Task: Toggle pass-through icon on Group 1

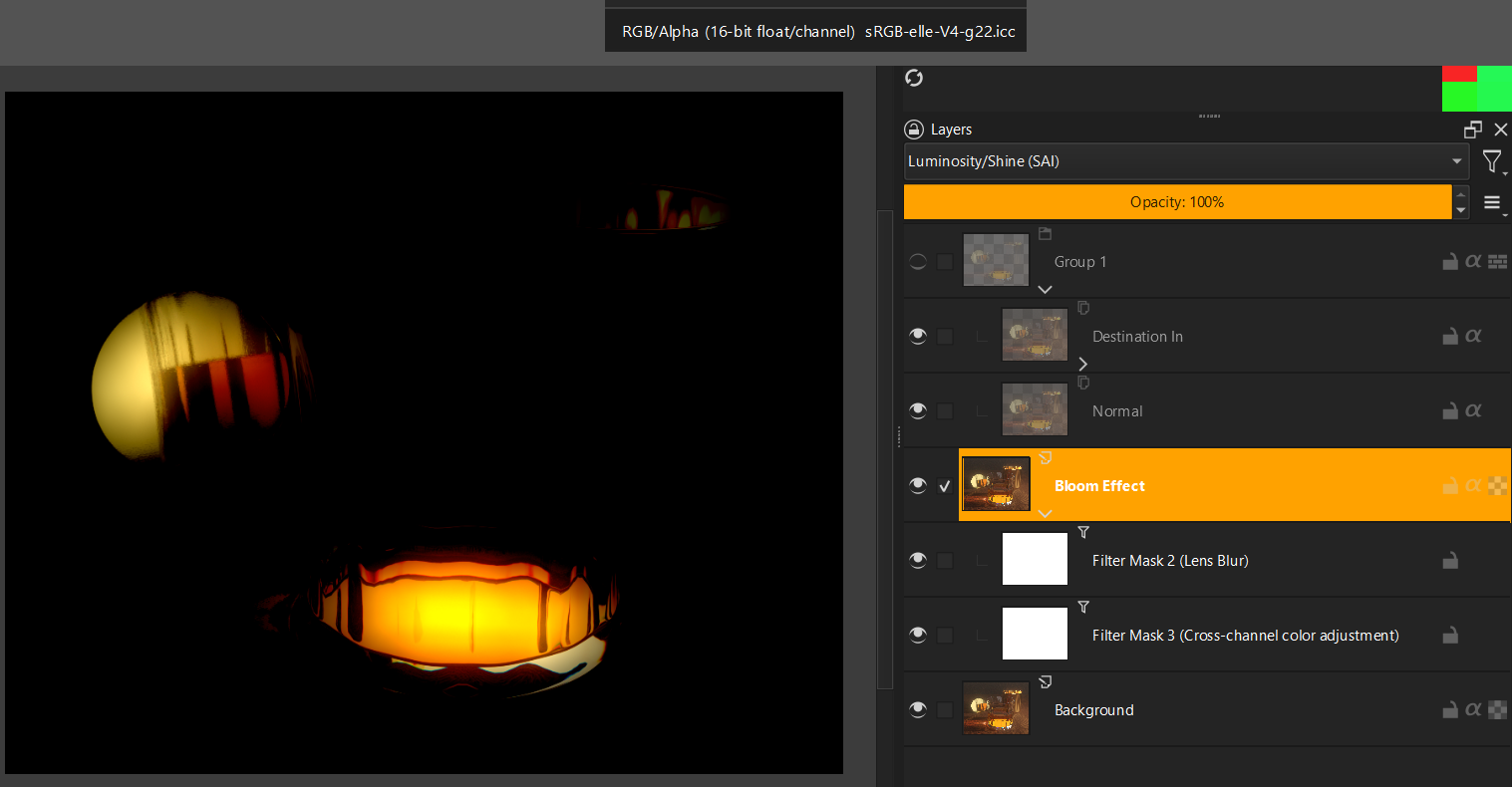Action: pos(1496,262)
